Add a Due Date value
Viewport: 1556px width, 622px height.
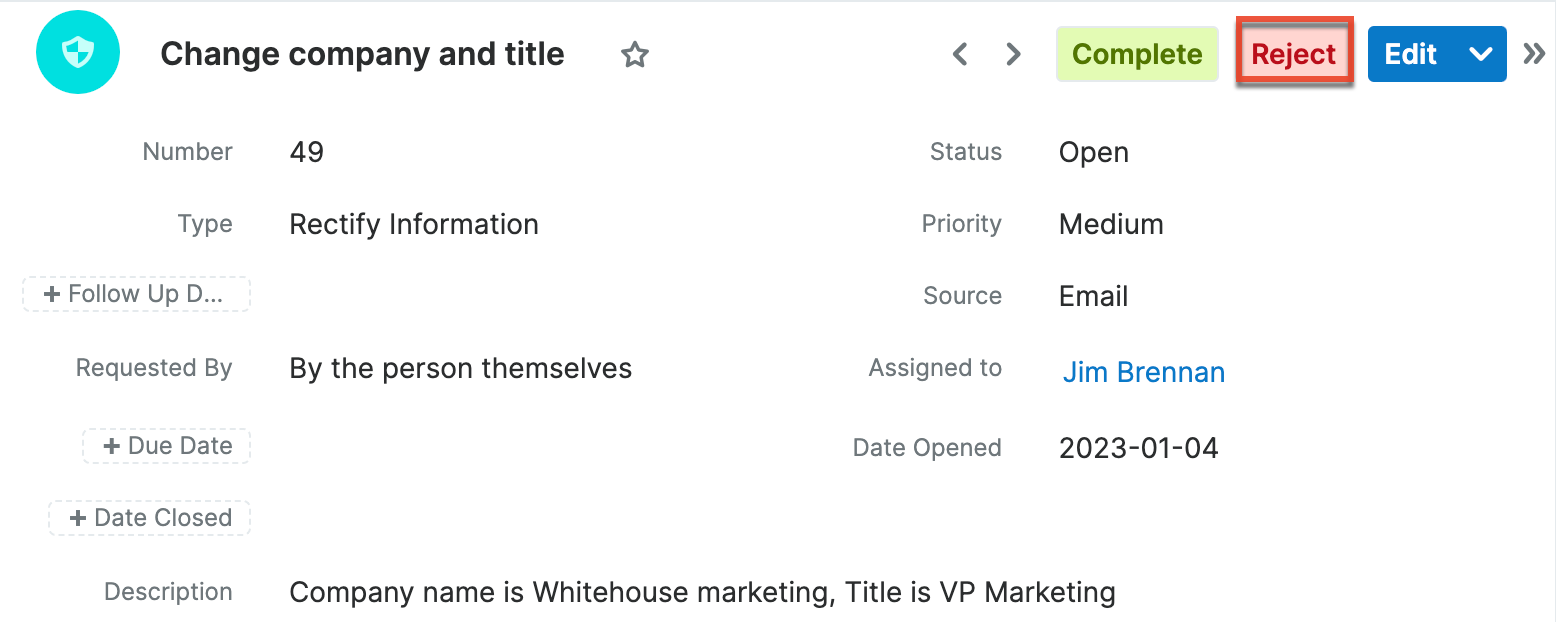(167, 446)
